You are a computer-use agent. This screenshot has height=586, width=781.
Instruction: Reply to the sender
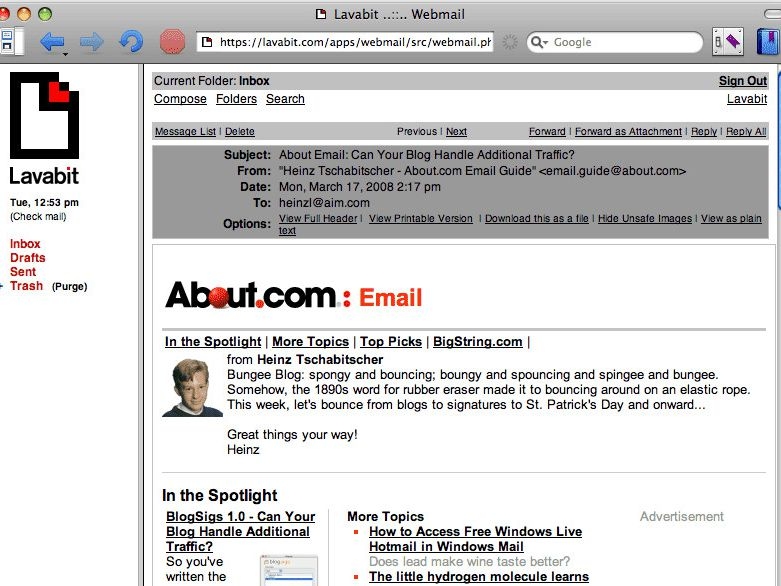pos(704,131)
